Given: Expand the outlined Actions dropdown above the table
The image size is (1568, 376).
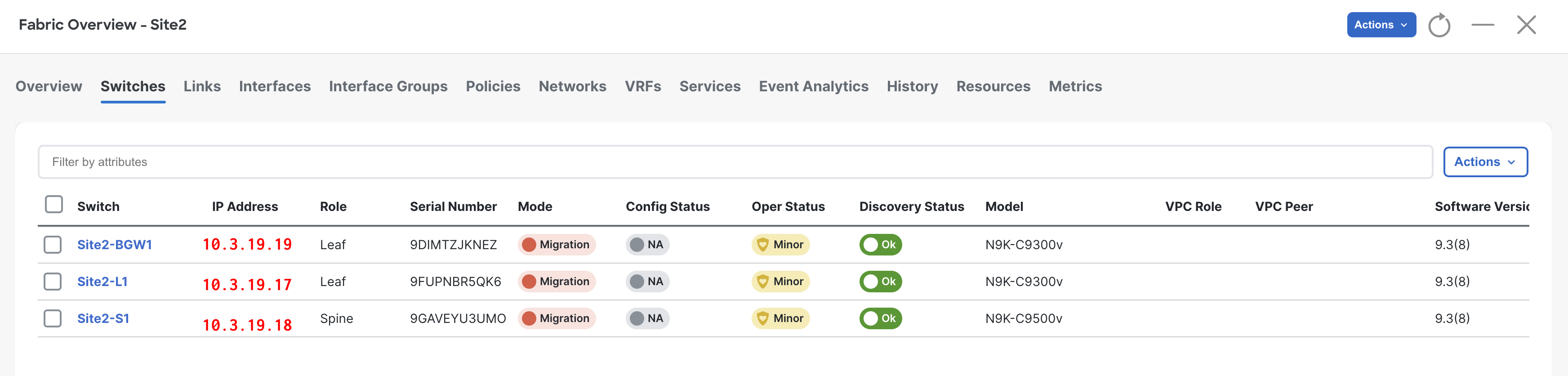Looking at the screenshot, I should (1484, 162).
